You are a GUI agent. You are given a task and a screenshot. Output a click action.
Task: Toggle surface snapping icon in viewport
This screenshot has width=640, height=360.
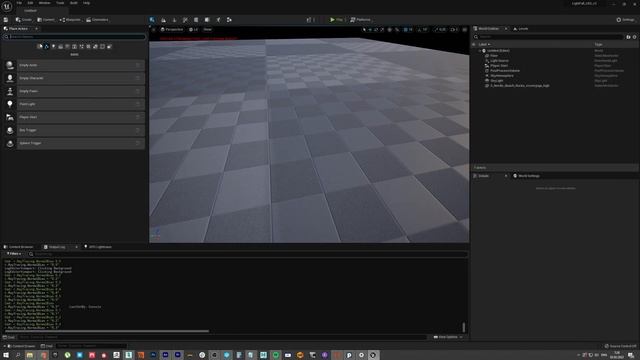click(397, 29)
